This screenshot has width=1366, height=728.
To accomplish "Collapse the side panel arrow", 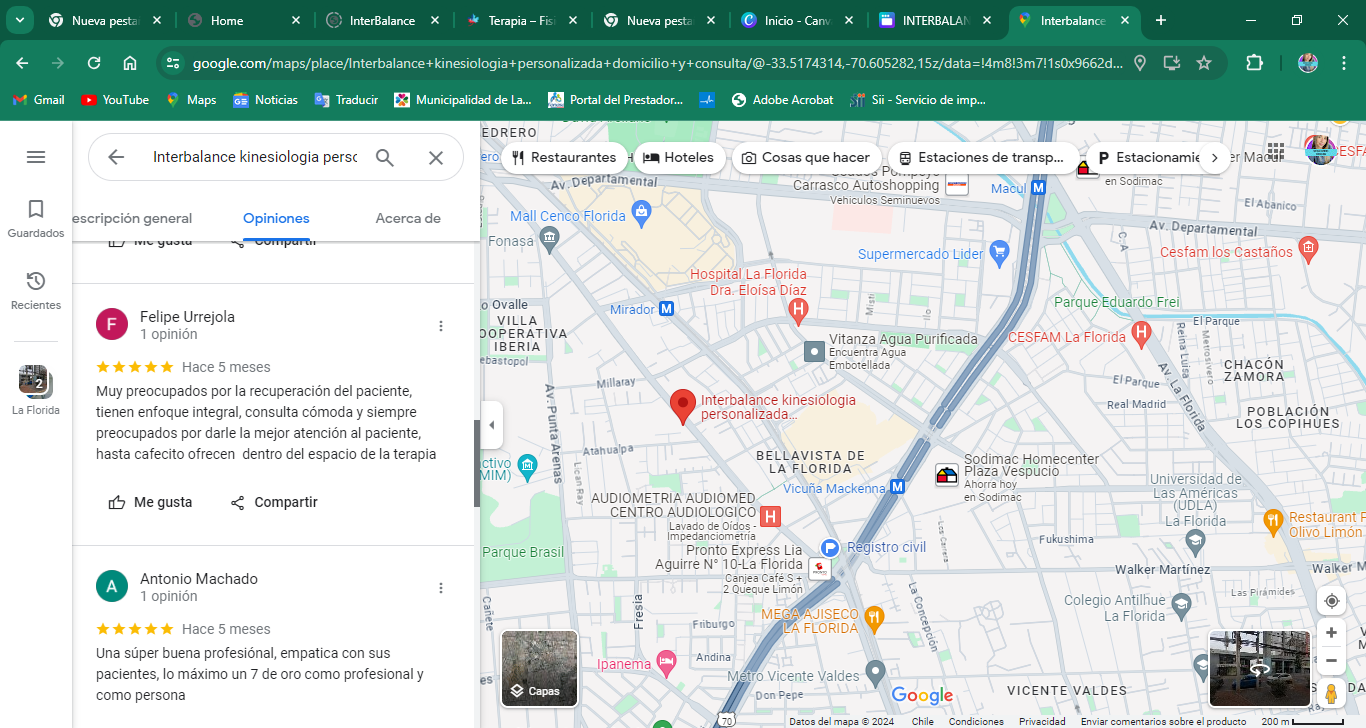I will tap(491, 425).
